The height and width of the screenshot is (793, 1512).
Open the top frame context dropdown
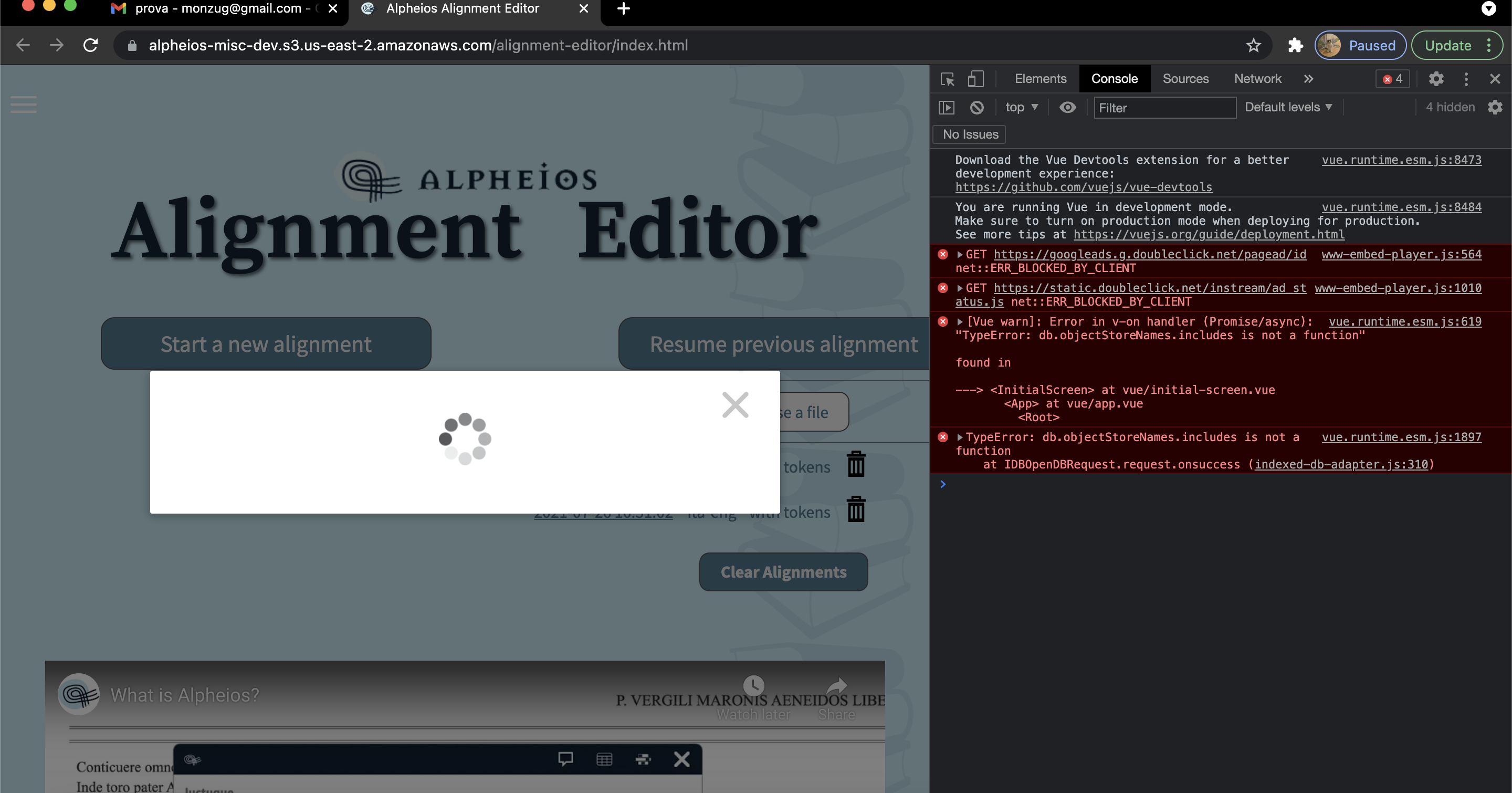click(1021, 108)
